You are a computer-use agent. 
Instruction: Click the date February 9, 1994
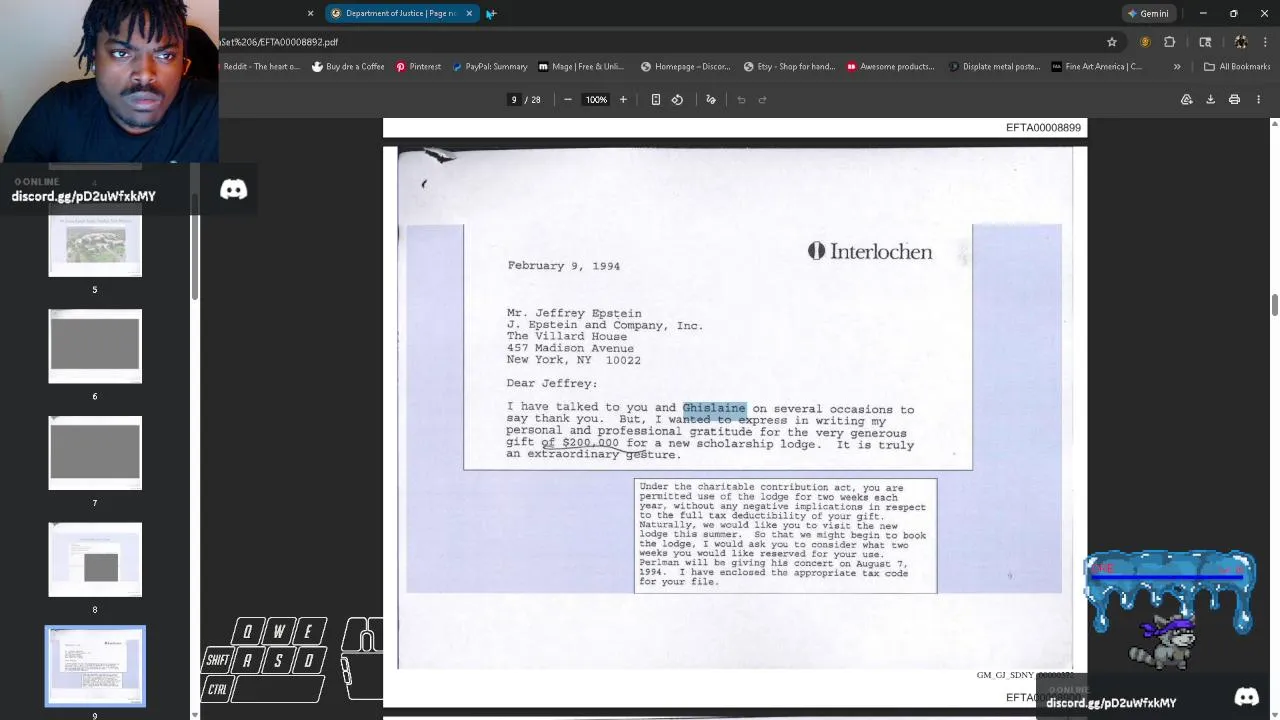pos(563,266)
